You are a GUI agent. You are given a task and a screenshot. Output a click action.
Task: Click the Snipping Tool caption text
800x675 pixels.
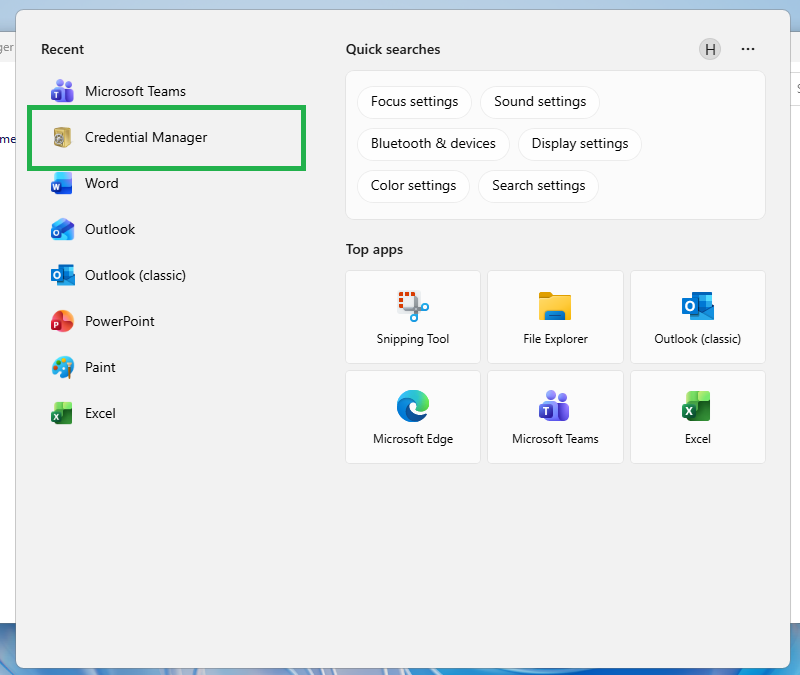coord(413,339)
